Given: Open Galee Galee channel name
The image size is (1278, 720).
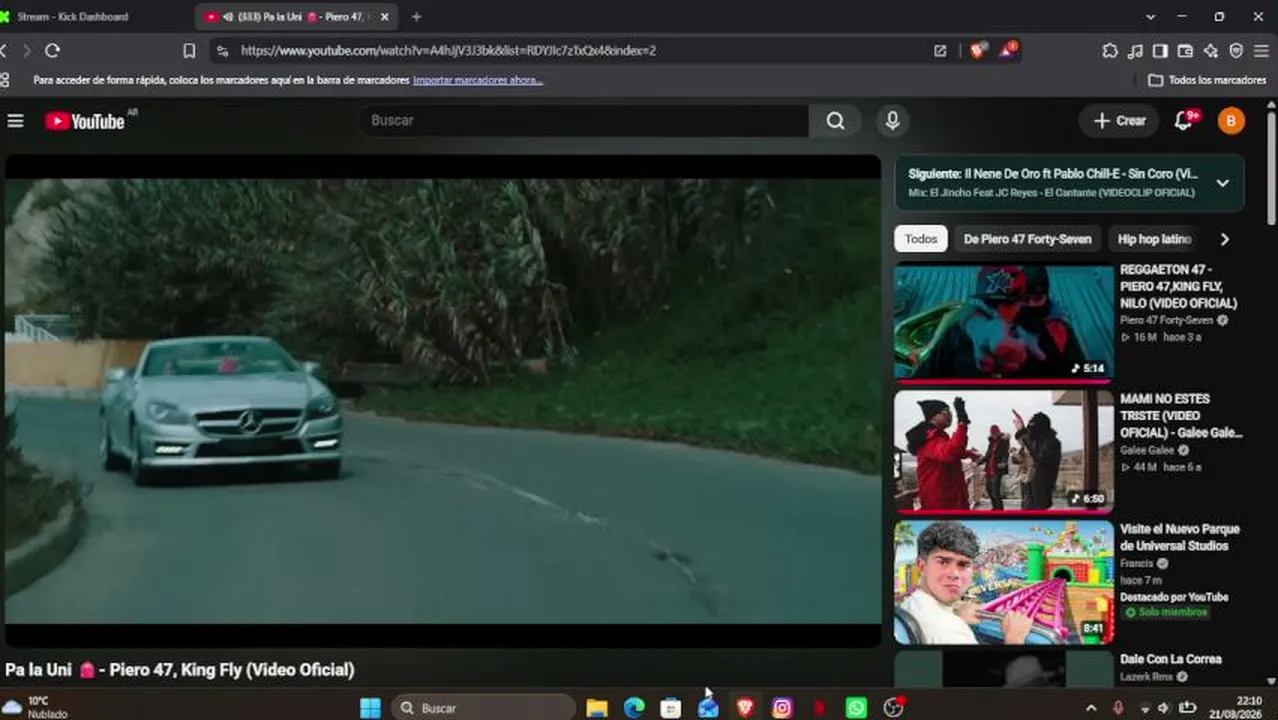Looking at the screenshot, I should click(1147, 450).
